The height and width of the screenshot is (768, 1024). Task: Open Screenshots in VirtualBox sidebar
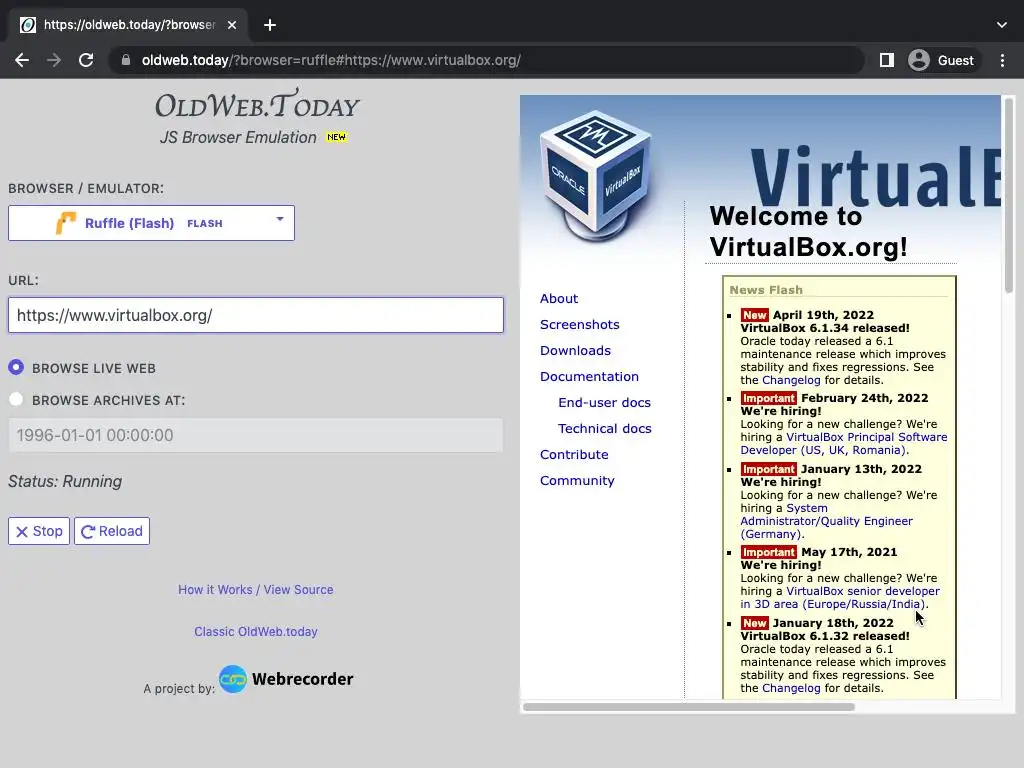pos(580,325)
